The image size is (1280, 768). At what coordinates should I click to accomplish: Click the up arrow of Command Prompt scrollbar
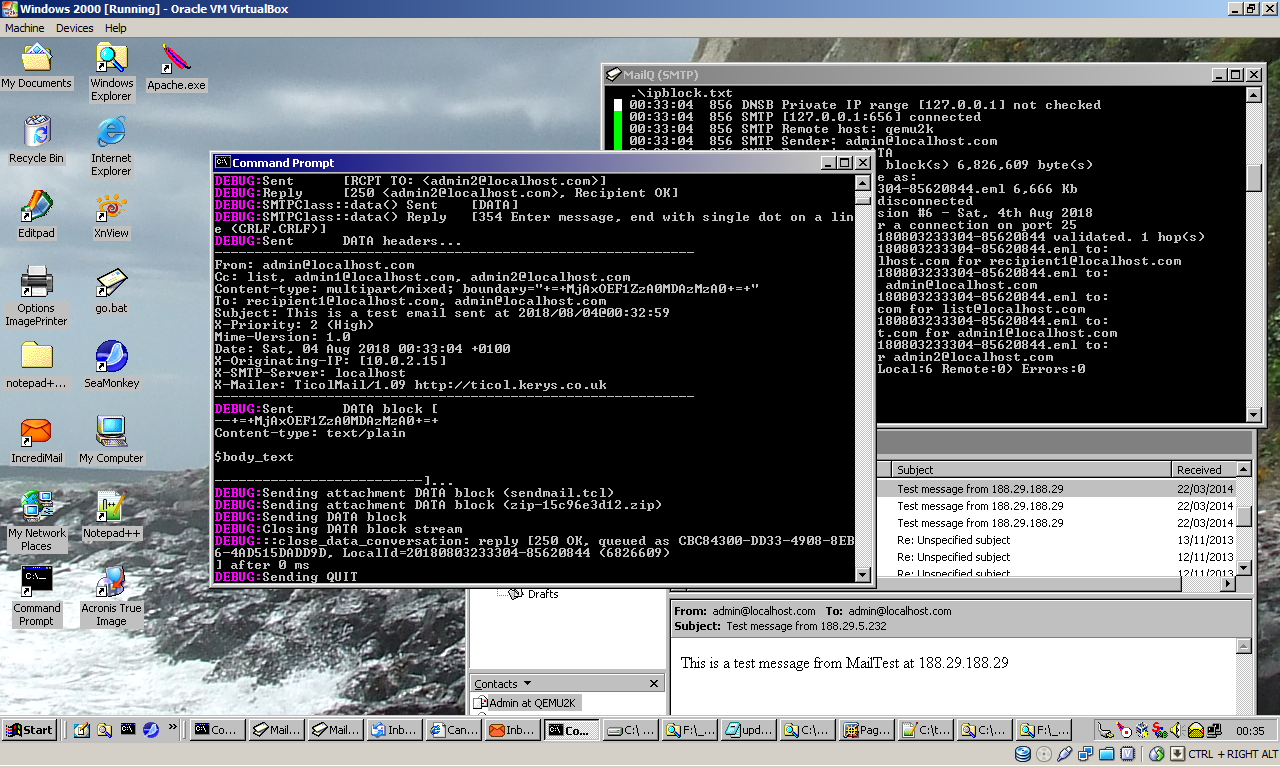tap(862, 183)
